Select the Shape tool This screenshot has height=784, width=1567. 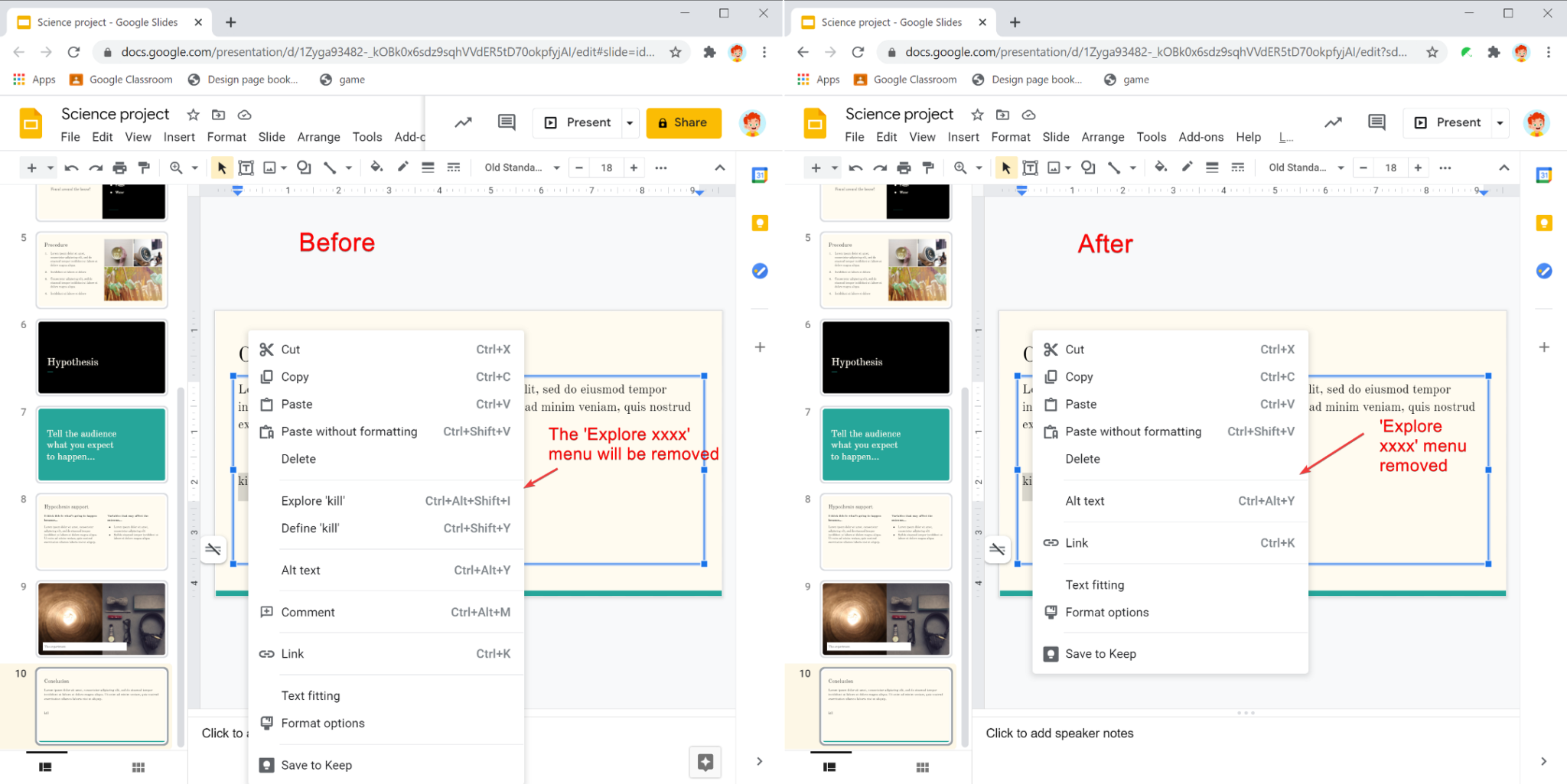coord(304,168)
